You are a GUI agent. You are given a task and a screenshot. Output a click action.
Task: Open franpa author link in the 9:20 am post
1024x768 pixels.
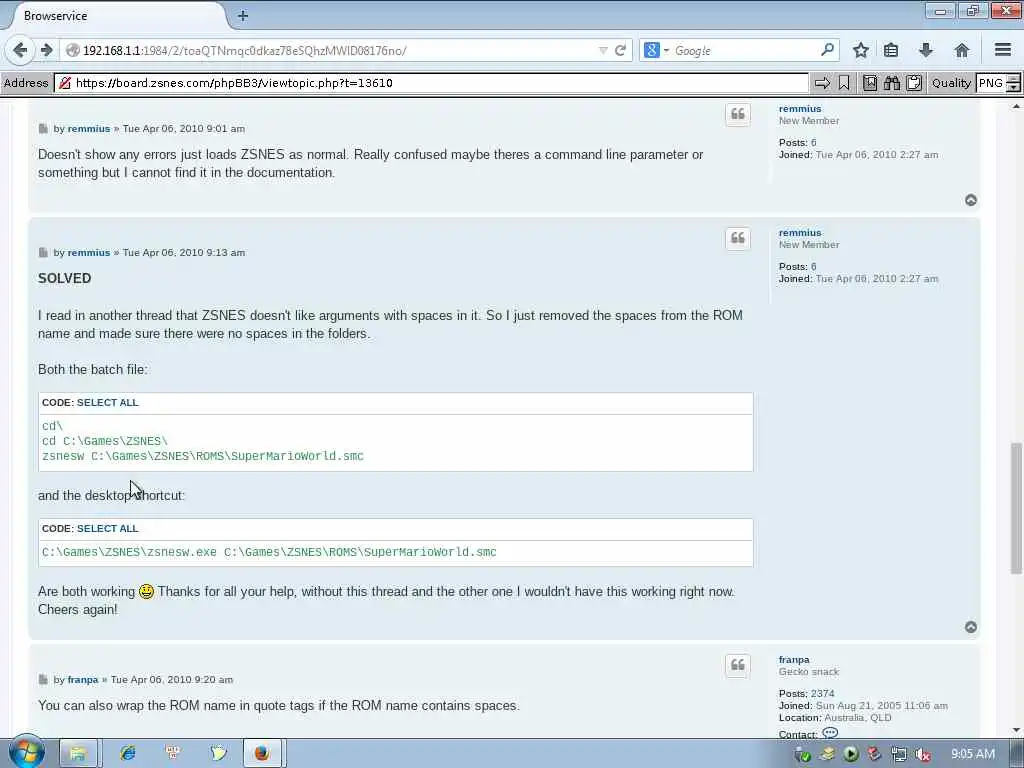point(83,680)
